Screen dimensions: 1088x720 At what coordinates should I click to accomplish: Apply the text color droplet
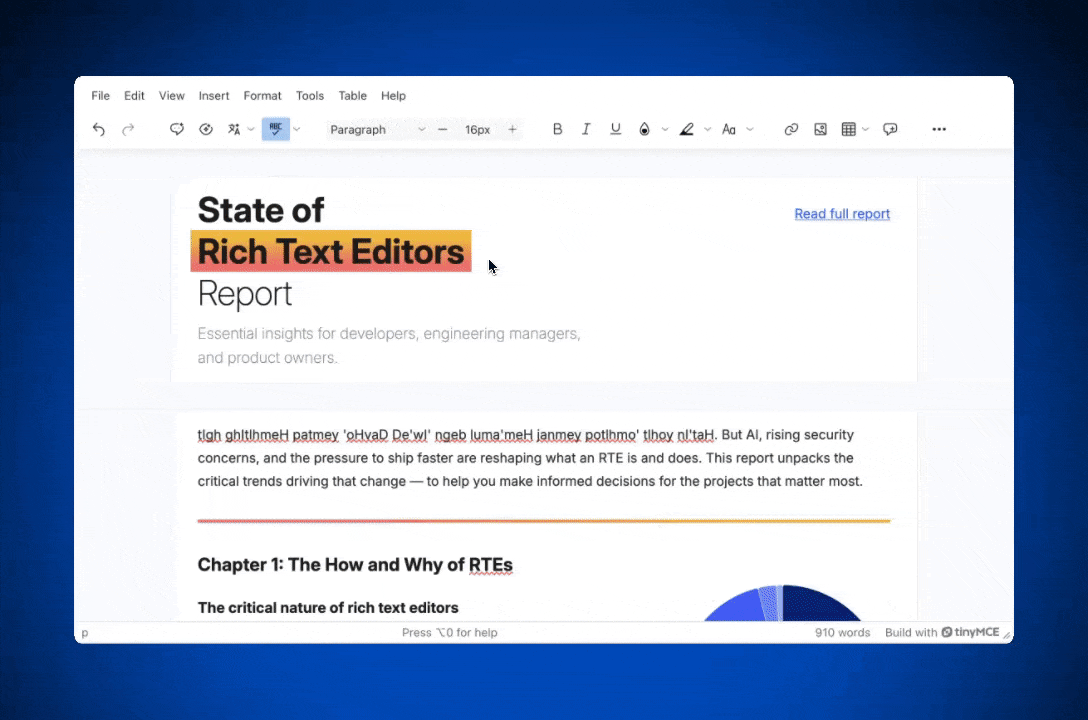click(x=645, y=129)
